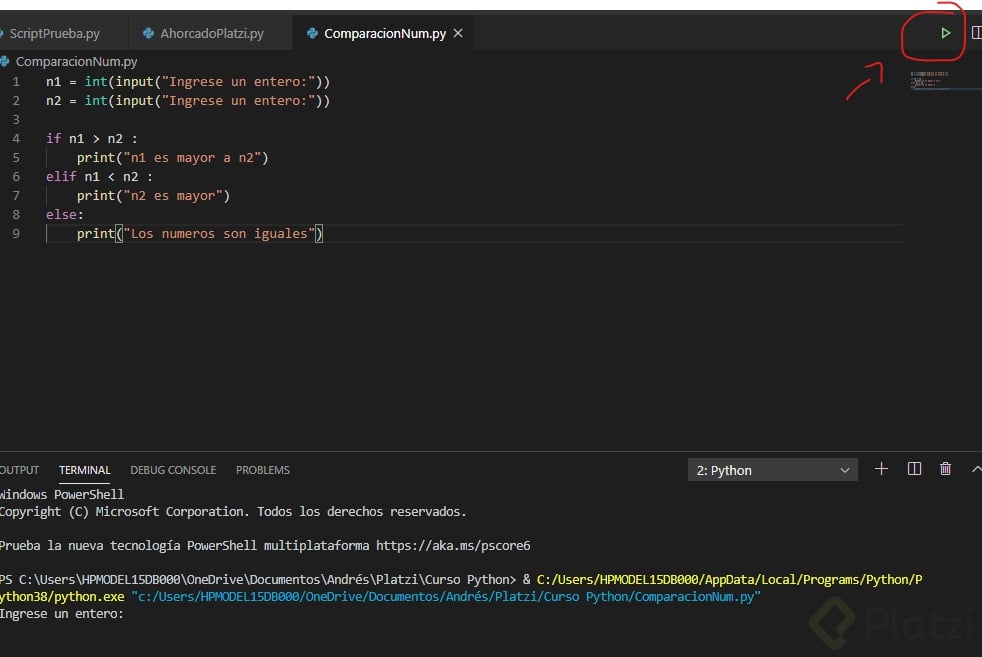Open the DEBUG CONSOLE panel tab
Image resolution: width=982 pixels, height=657 pixels.
point(173,470)
